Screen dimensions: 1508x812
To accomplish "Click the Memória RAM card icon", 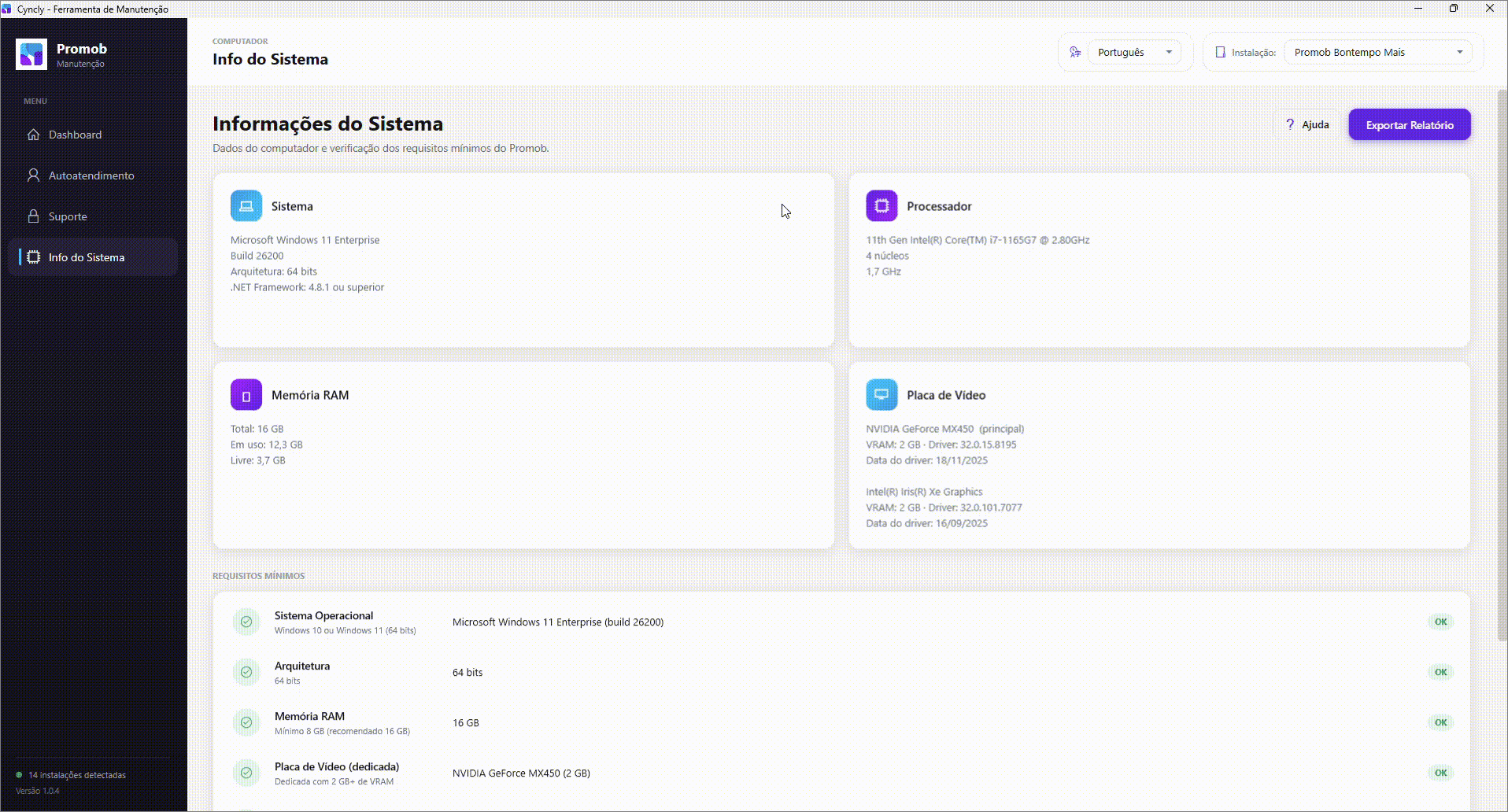I will click(x=246, y=395).
